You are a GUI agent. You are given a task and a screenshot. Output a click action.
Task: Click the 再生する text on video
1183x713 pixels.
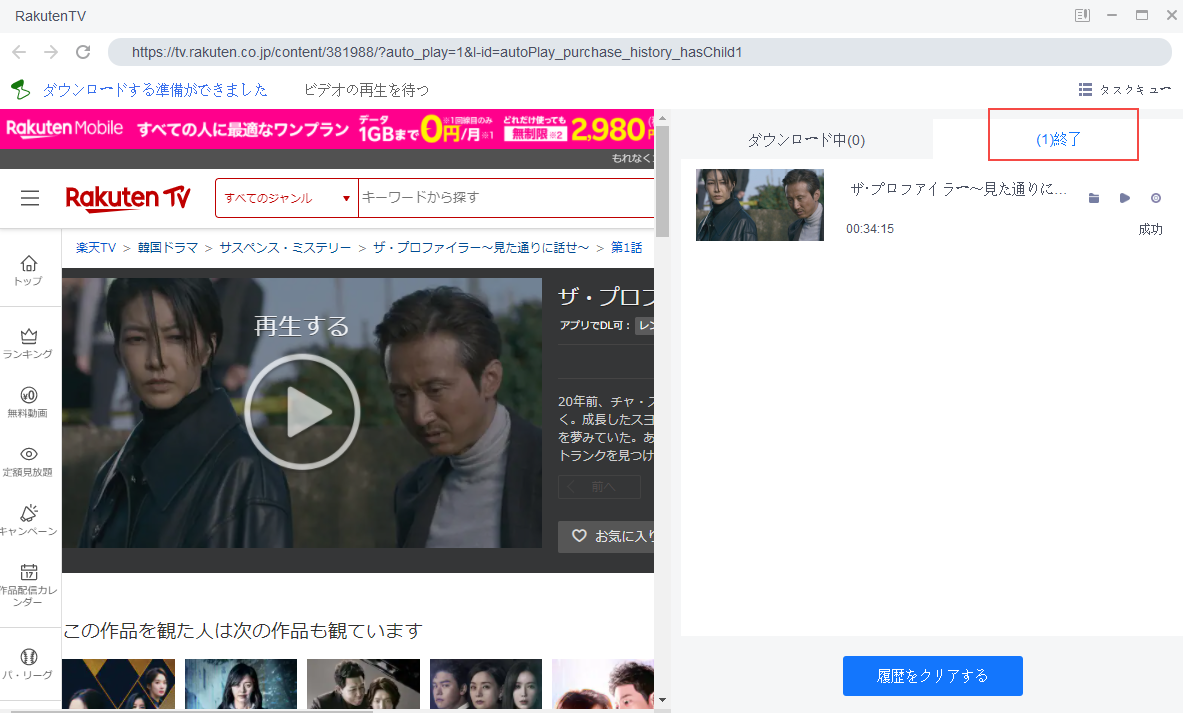click(x=302, y=326)
